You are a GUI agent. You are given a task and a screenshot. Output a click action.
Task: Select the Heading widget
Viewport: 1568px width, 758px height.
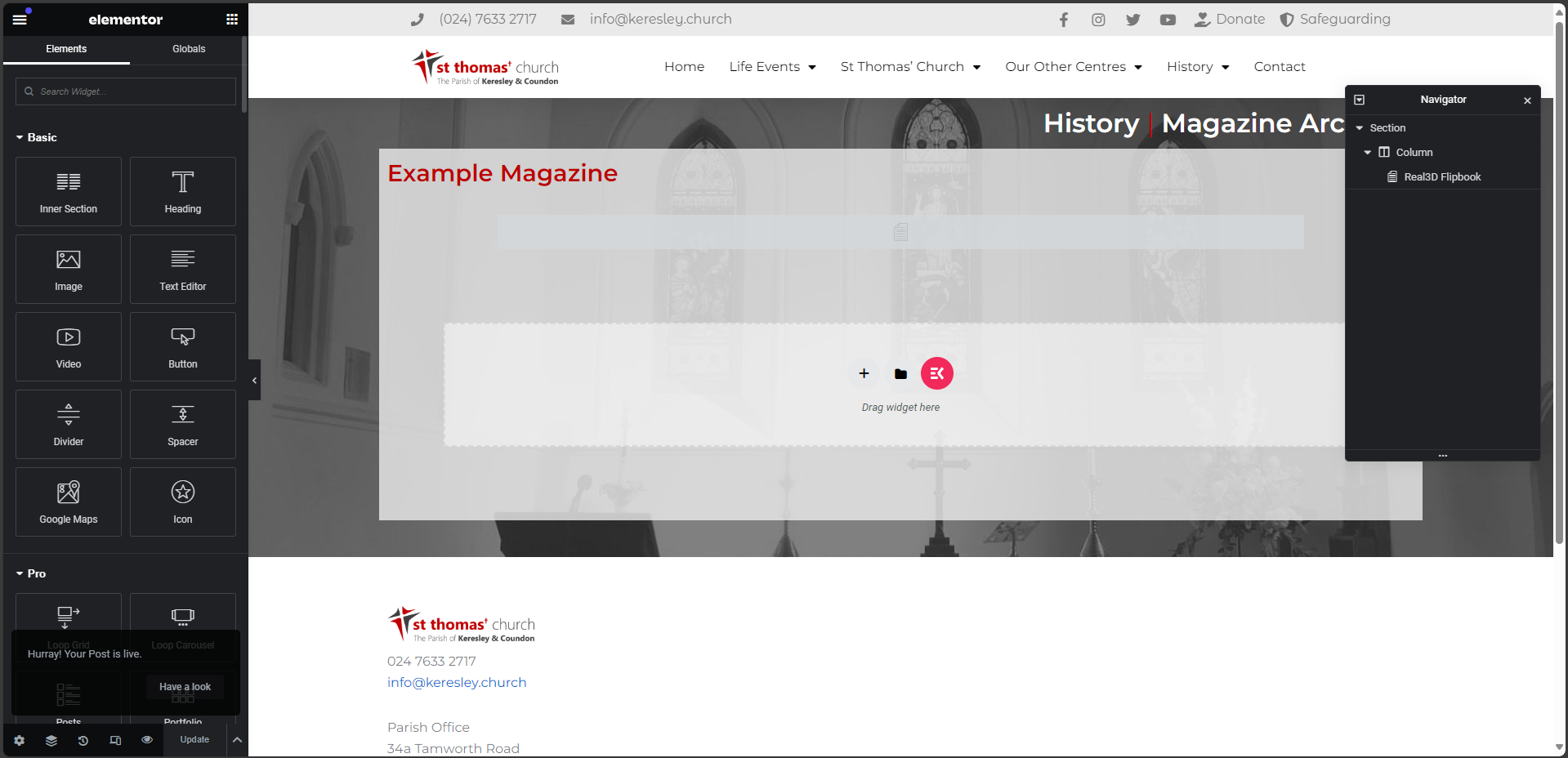(x=183, y=192)
